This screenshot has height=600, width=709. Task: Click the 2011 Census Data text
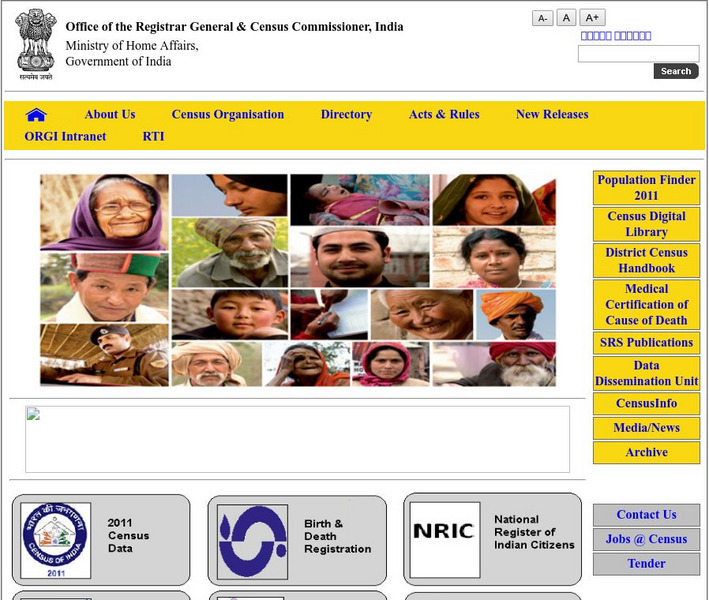pos(128,536)
